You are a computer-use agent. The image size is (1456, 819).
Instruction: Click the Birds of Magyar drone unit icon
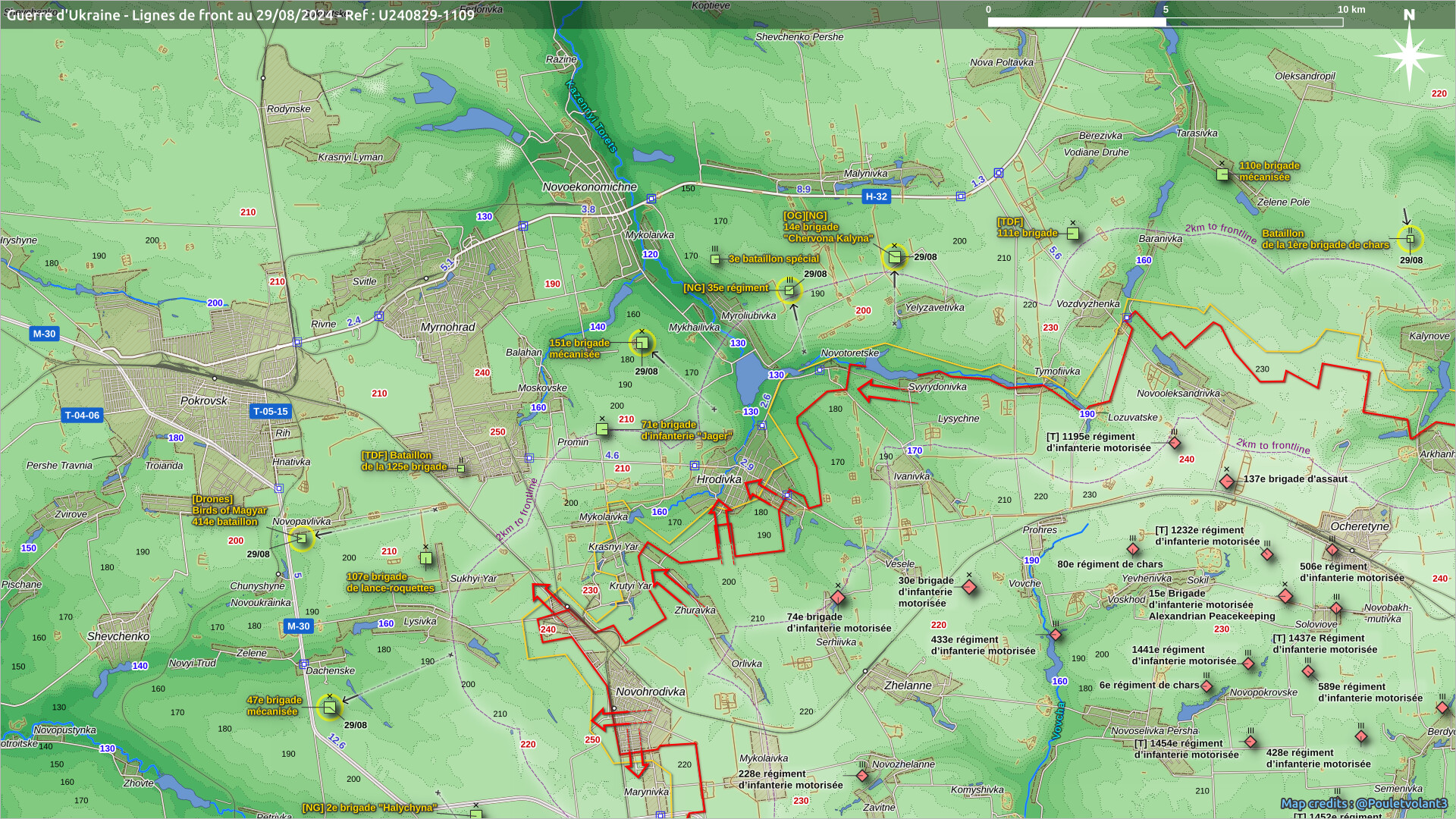click(x=301, y=538)
